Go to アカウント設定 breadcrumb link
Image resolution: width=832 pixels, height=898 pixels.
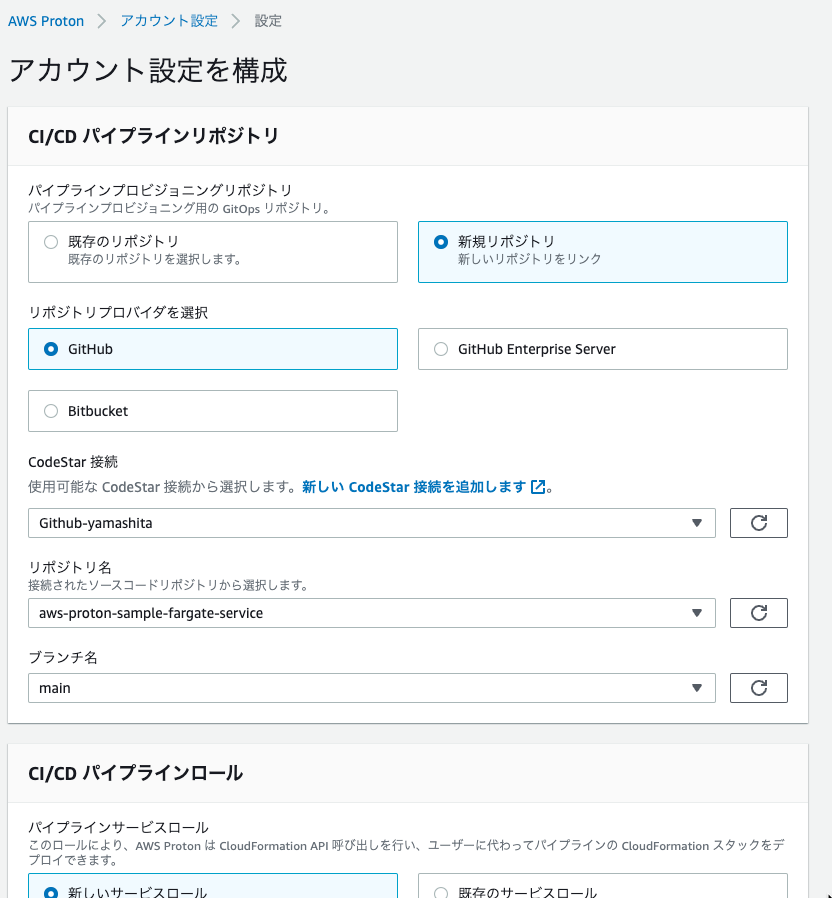coord(169,21)
